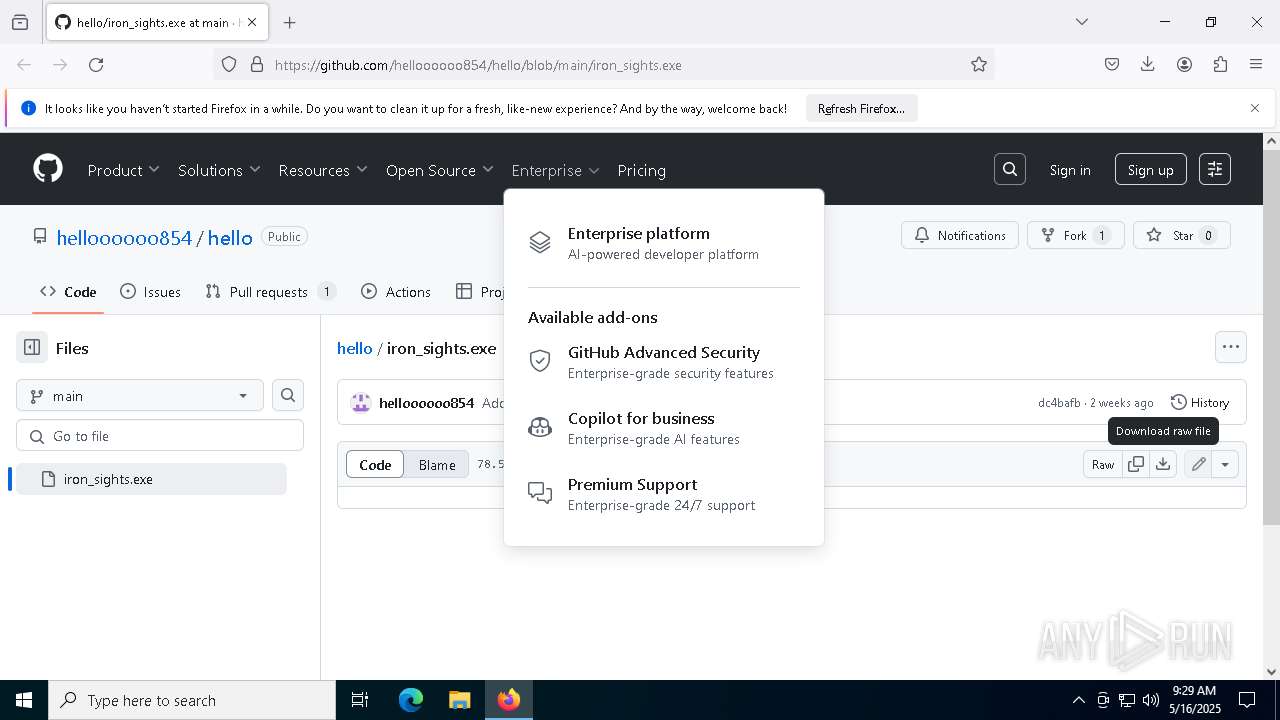This screenshot has width=1280, height=720.
Task: Select GitHub Advanced Security add-on
Action: click(664, 362)
